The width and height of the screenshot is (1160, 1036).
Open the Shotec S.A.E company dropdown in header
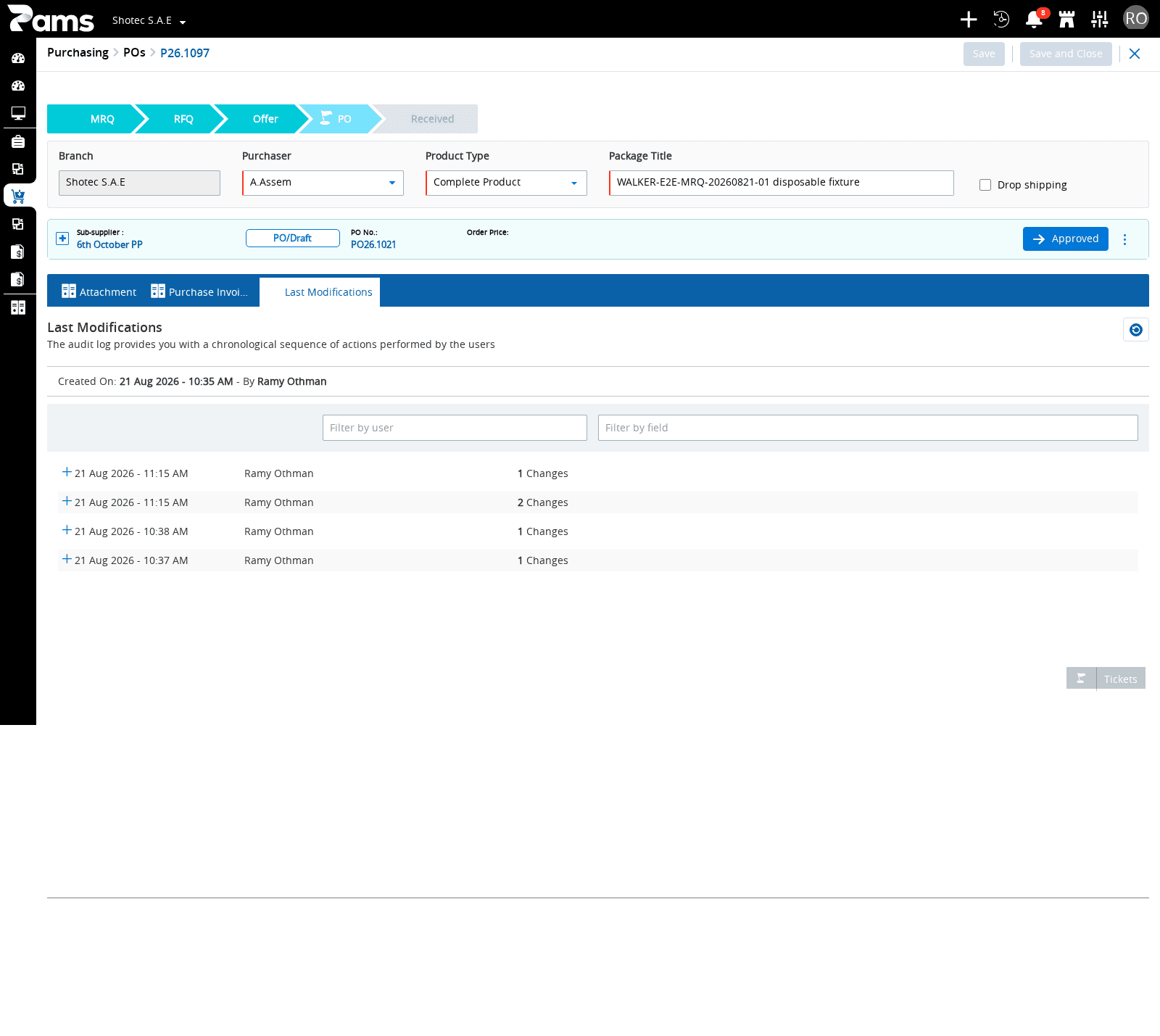pos(149,20)
